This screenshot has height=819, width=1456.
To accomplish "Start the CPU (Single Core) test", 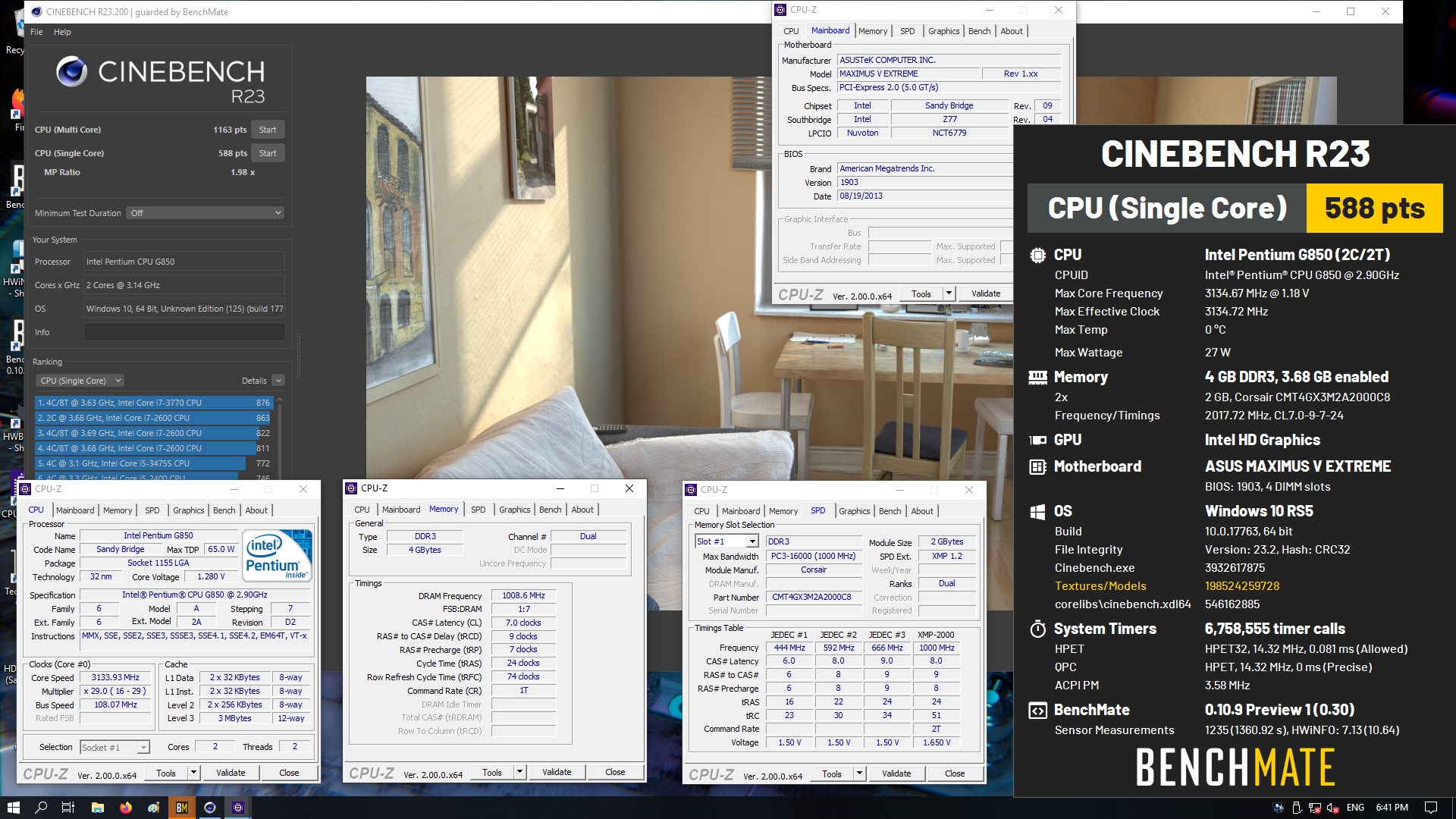I will [x=268, y=153].
